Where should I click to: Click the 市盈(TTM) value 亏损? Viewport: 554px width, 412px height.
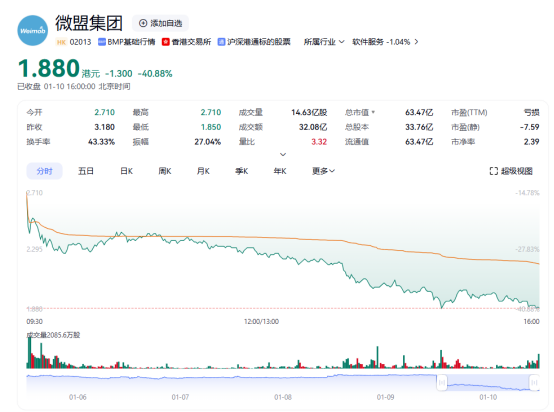click(532, 112)
